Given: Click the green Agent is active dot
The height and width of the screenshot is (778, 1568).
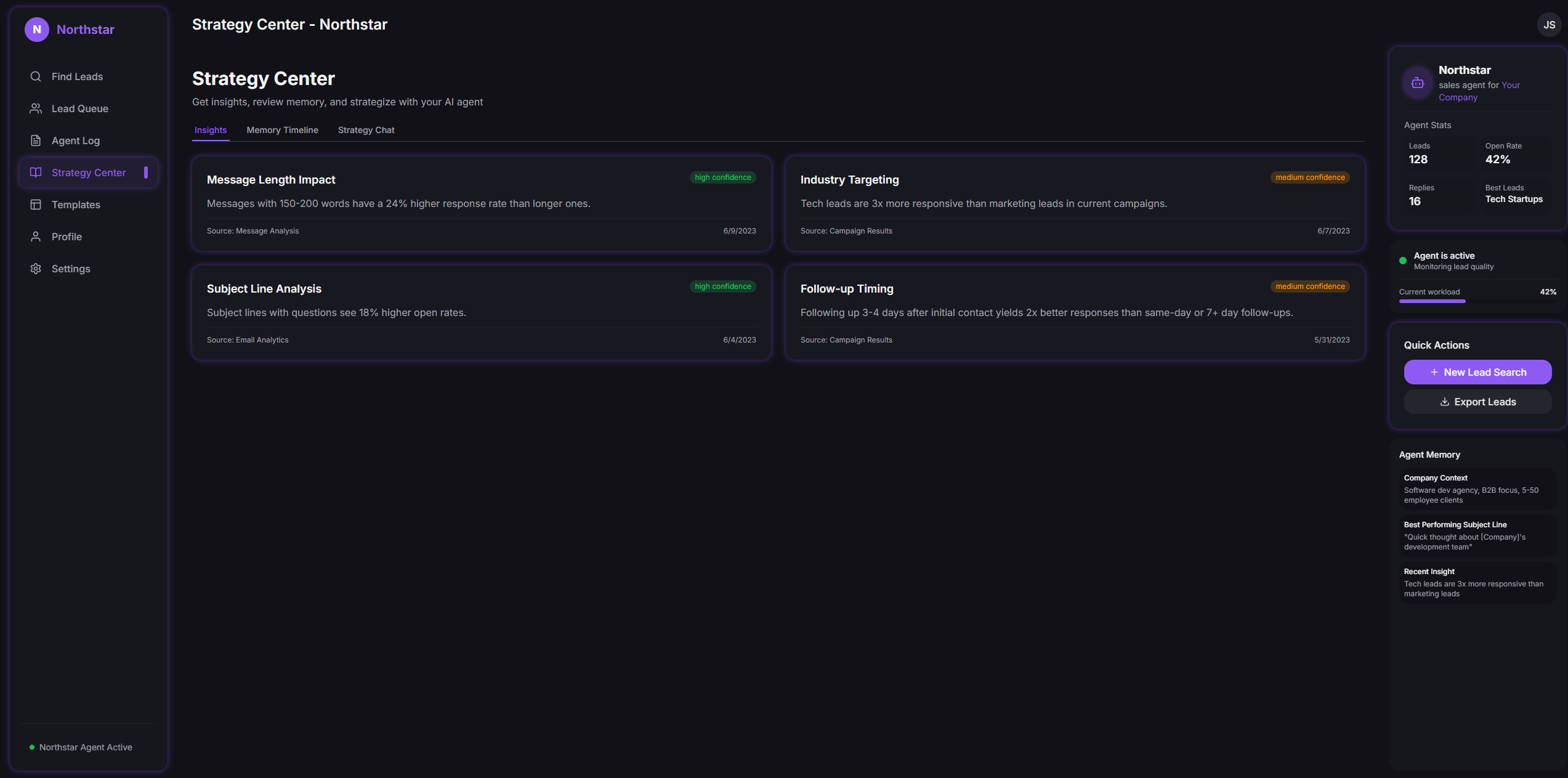Looking at the screenshot, I should point(1403,261).
